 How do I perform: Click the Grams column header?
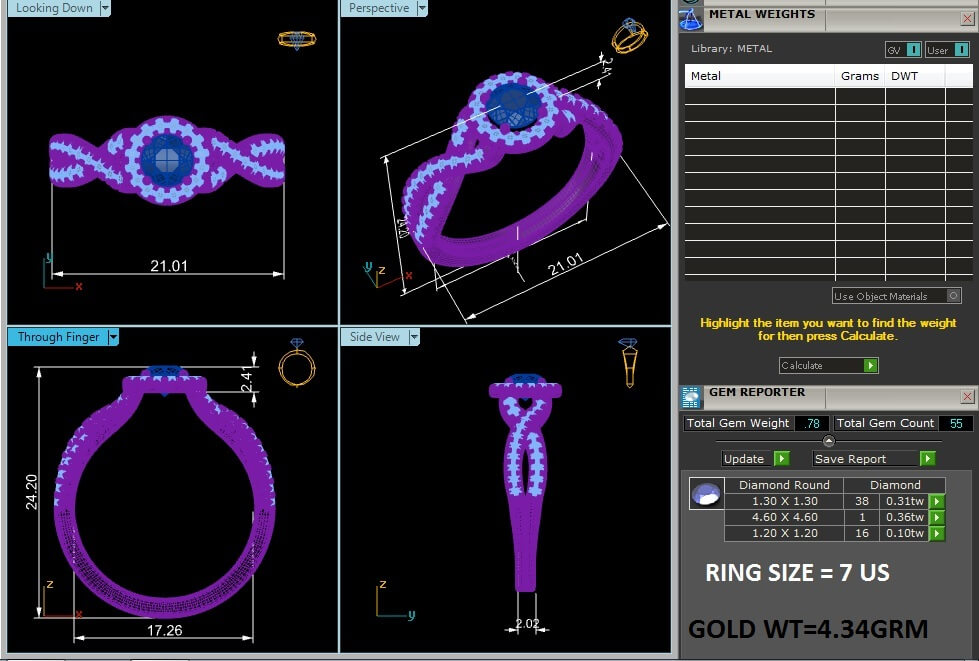860,76
